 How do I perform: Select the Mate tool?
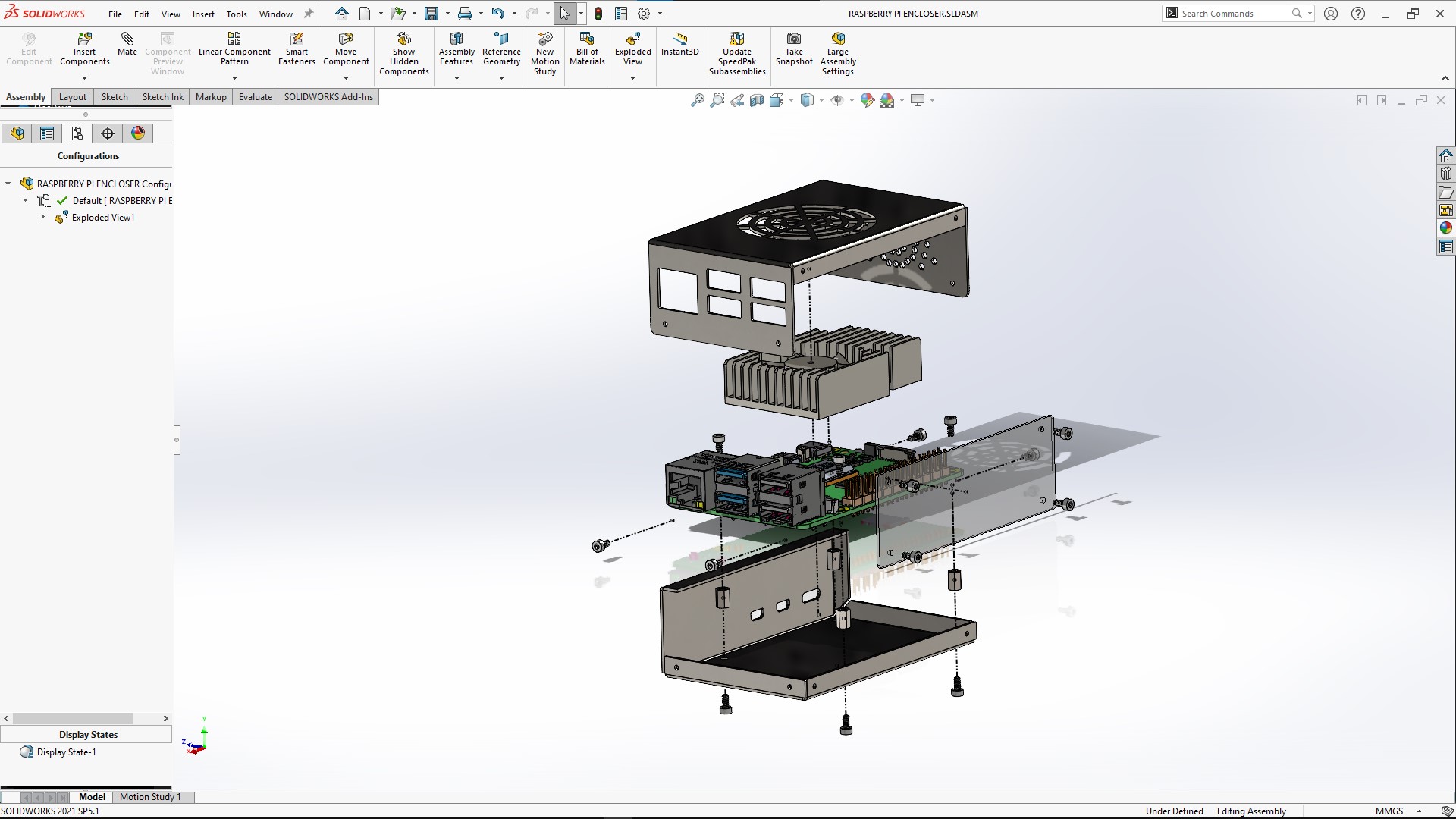tap(127, 45)
